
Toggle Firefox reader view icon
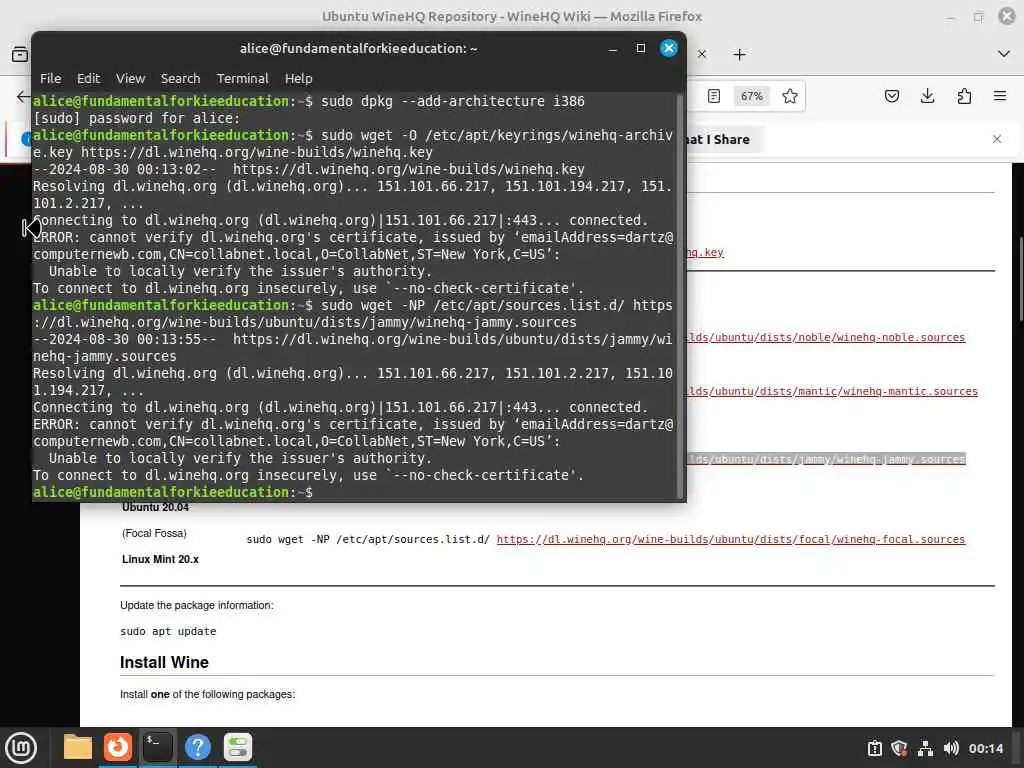pyautogui.click(x=714, y=96)
